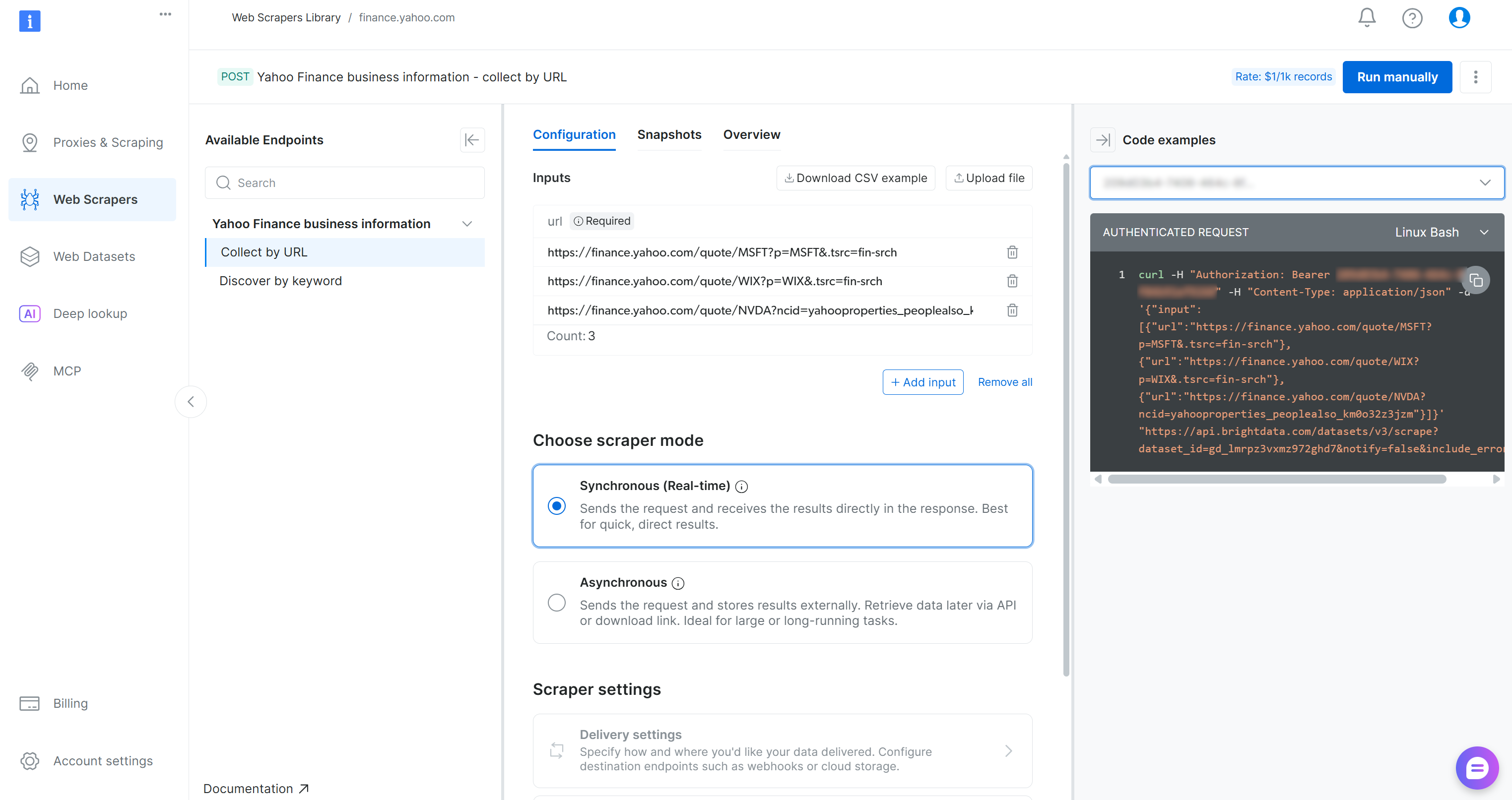Click the Remove all link
1512x800 pixels.
tap(1004, 382)
